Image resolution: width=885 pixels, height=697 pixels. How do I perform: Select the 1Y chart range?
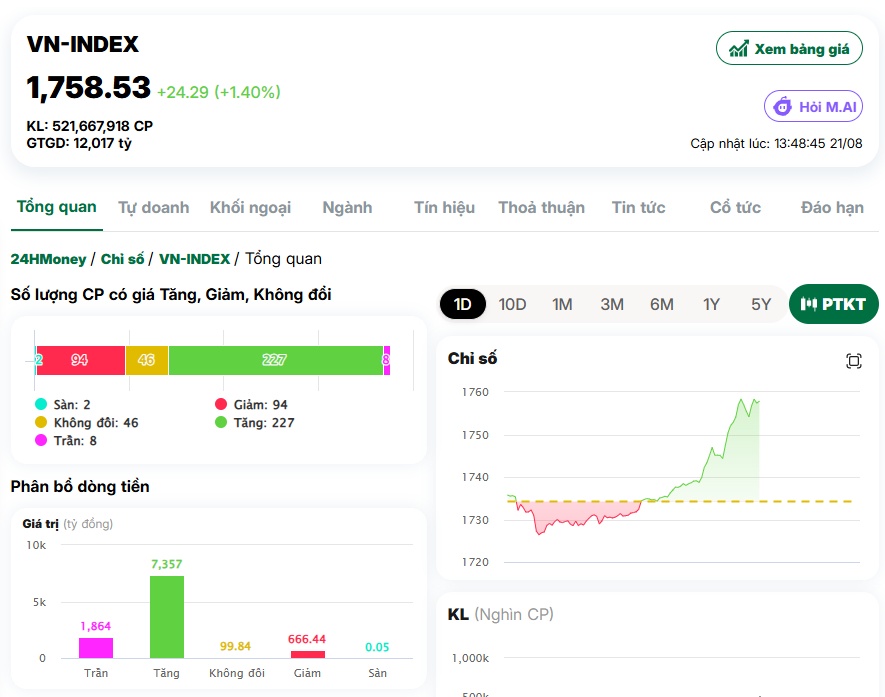(x=711, y=304)
